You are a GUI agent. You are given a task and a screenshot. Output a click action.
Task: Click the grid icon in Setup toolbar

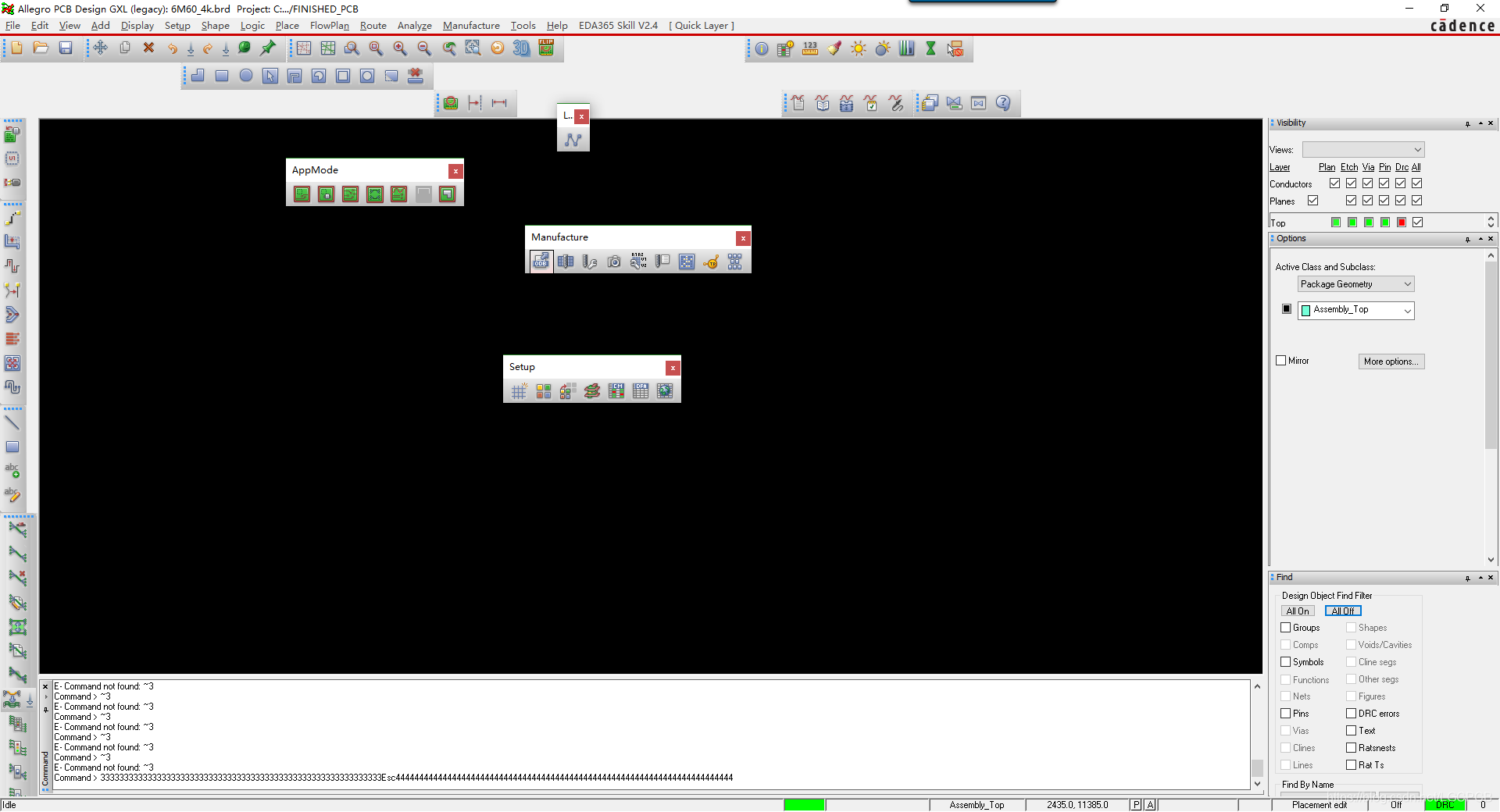pos(520,391)
